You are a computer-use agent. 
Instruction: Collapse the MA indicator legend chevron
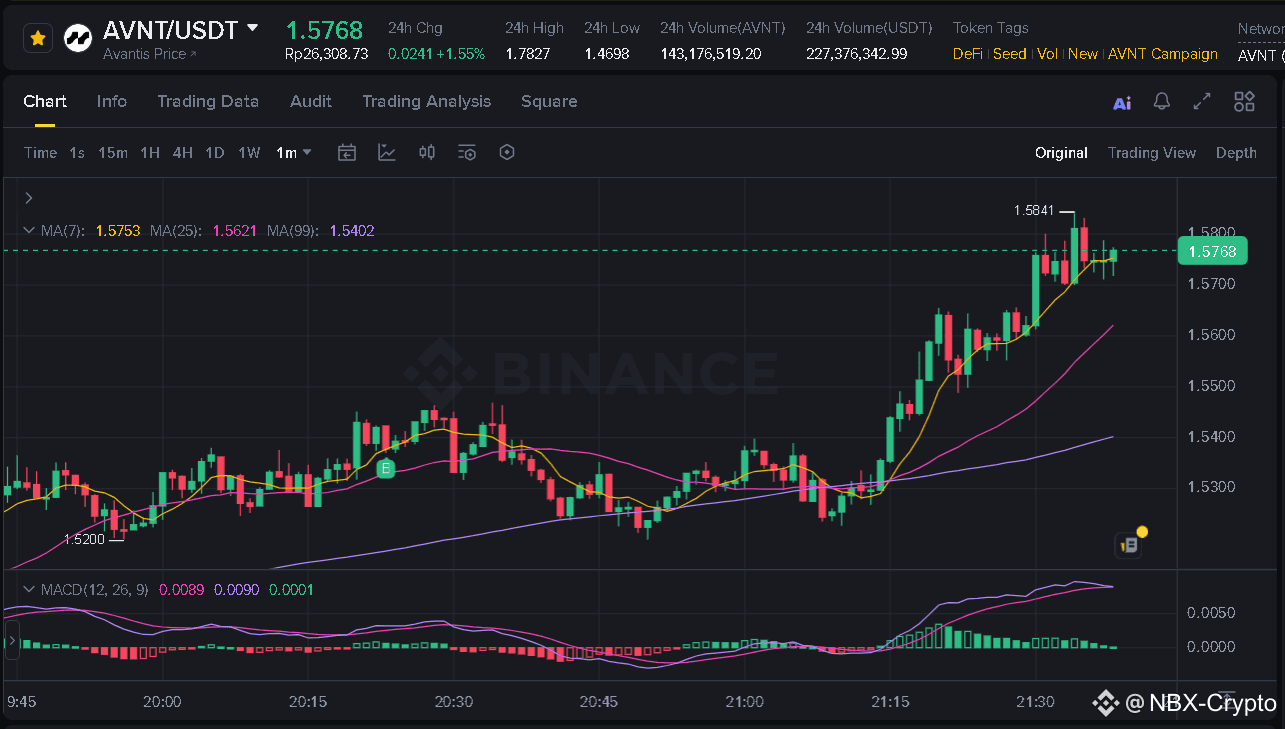(29, 231)
